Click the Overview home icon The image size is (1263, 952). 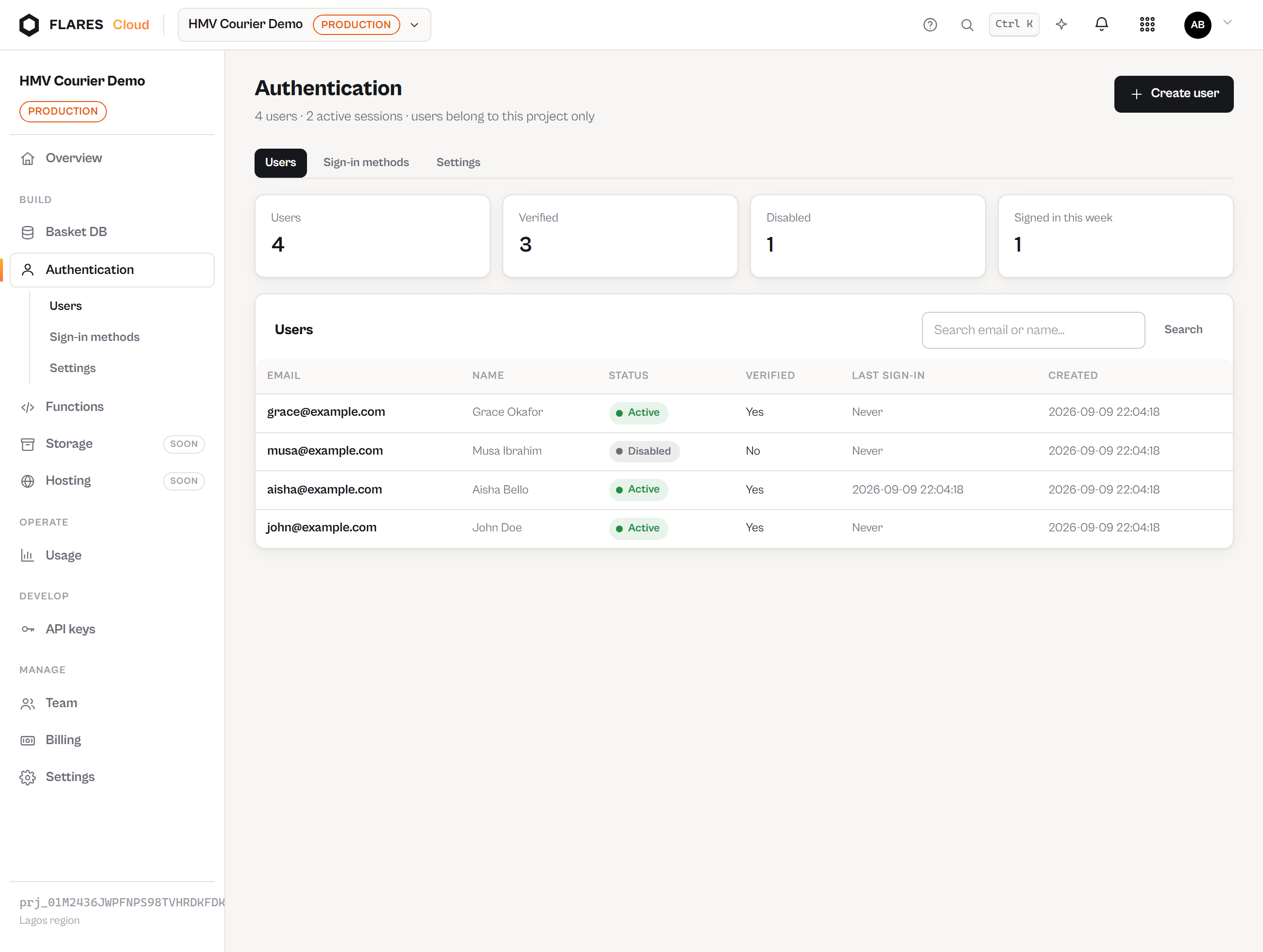pyautogui.click(x=27, y=158)
